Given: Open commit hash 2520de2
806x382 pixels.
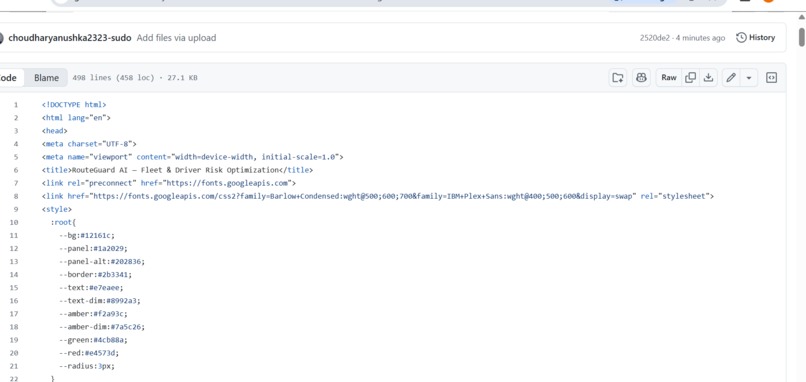Looking at the screenshot, I should click(x=655, y=38).
